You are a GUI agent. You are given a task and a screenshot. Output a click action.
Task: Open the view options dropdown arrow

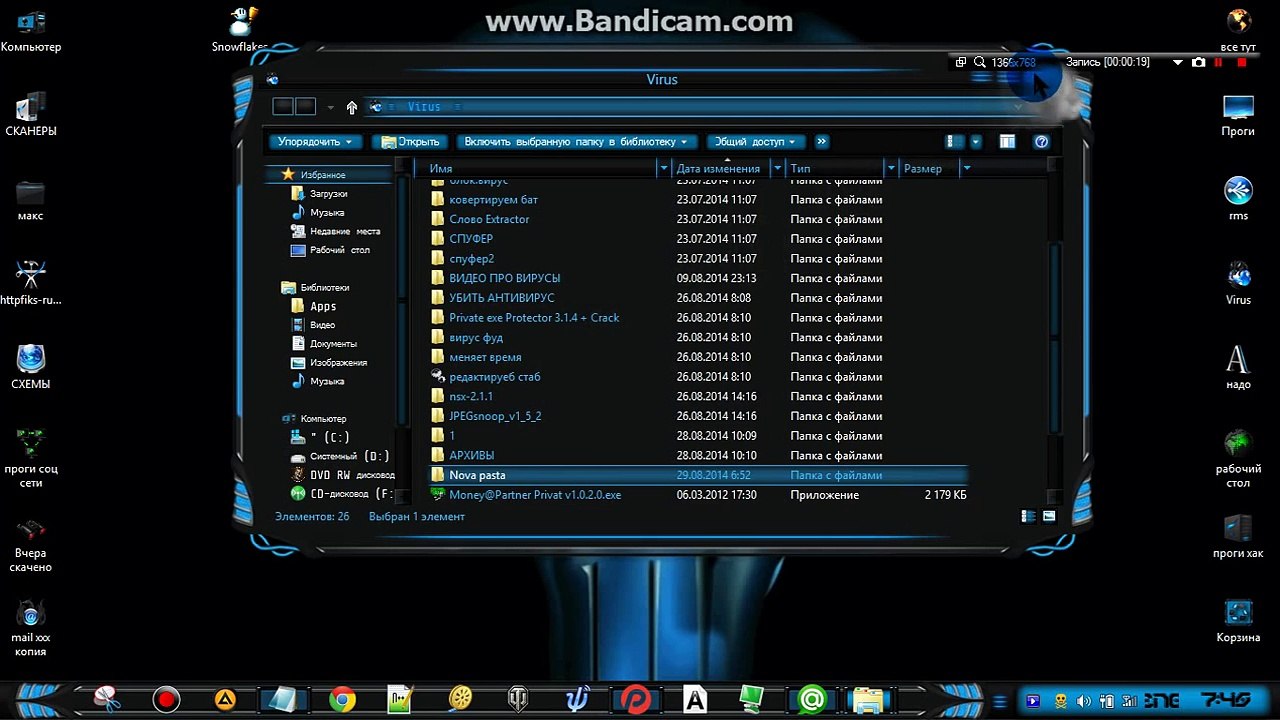pyautogui.click(x=975, y=142)
